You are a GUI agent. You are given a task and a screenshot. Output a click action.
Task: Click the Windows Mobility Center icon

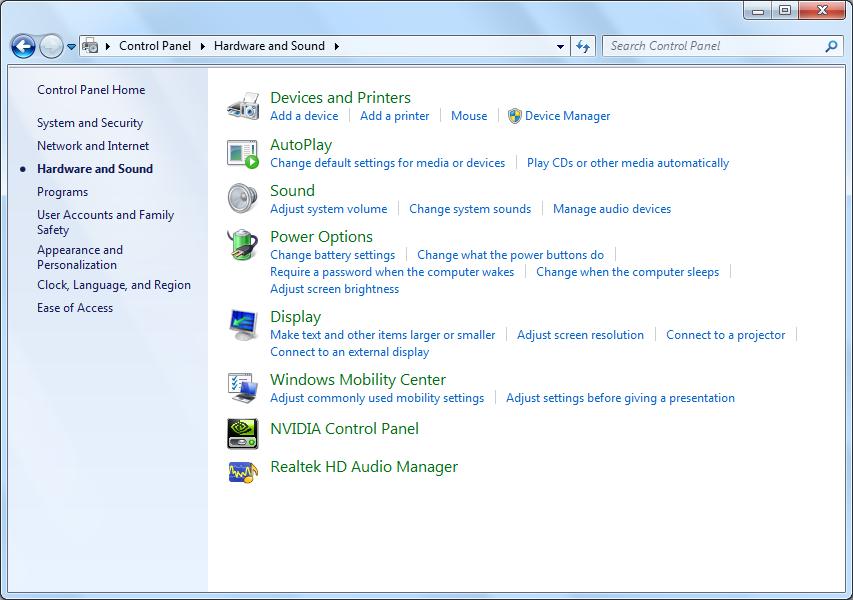tap(243, 388)
